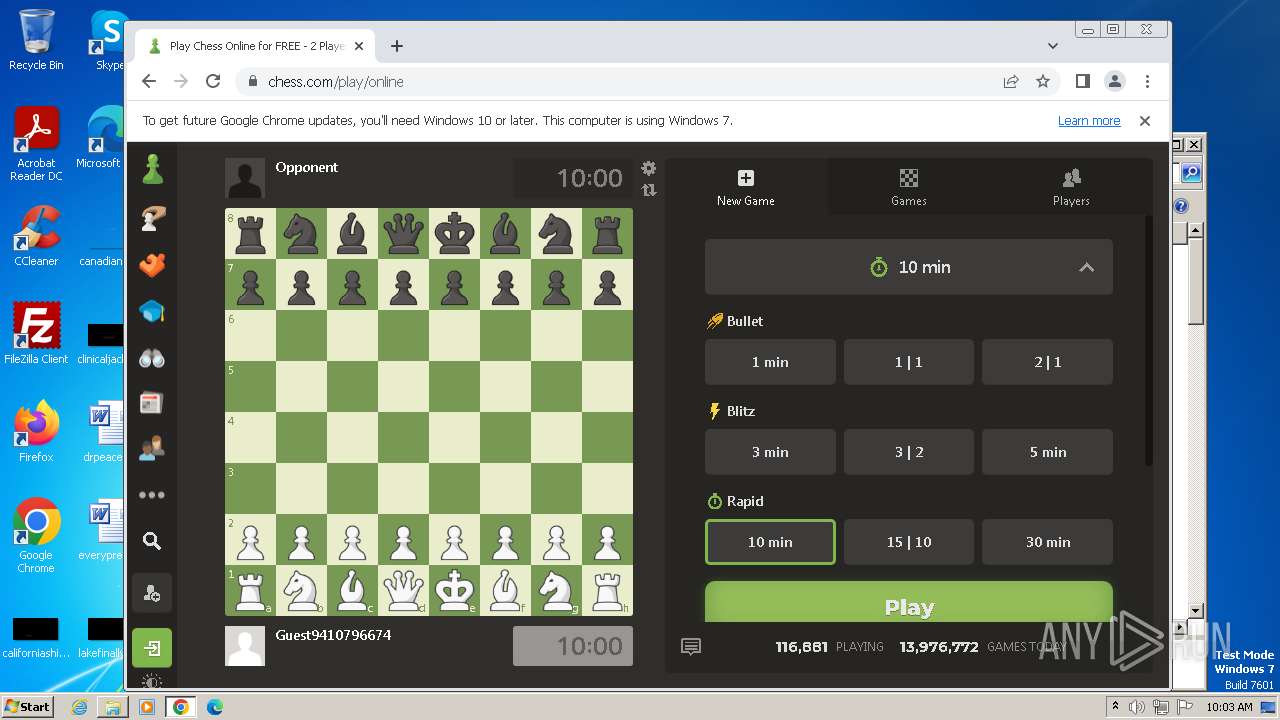Open the Edge icon on the taskbar
1280x720 pixels.
point(214,707)
